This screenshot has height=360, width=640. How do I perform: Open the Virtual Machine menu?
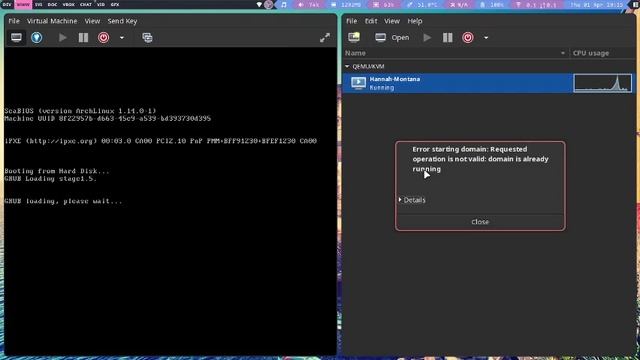click(52, 21)
